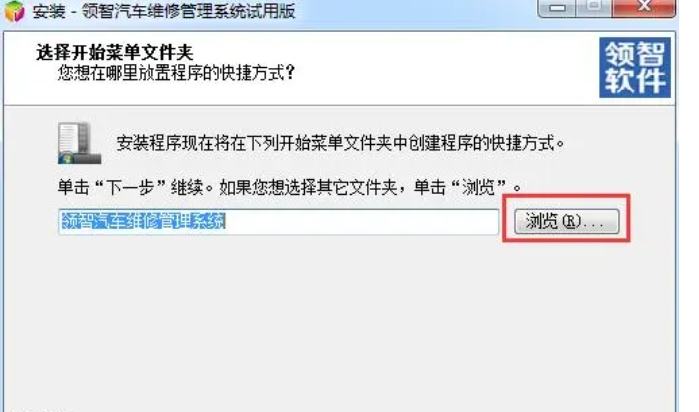Click the start menu folder computer icon
699x412 pixels.
79,143
